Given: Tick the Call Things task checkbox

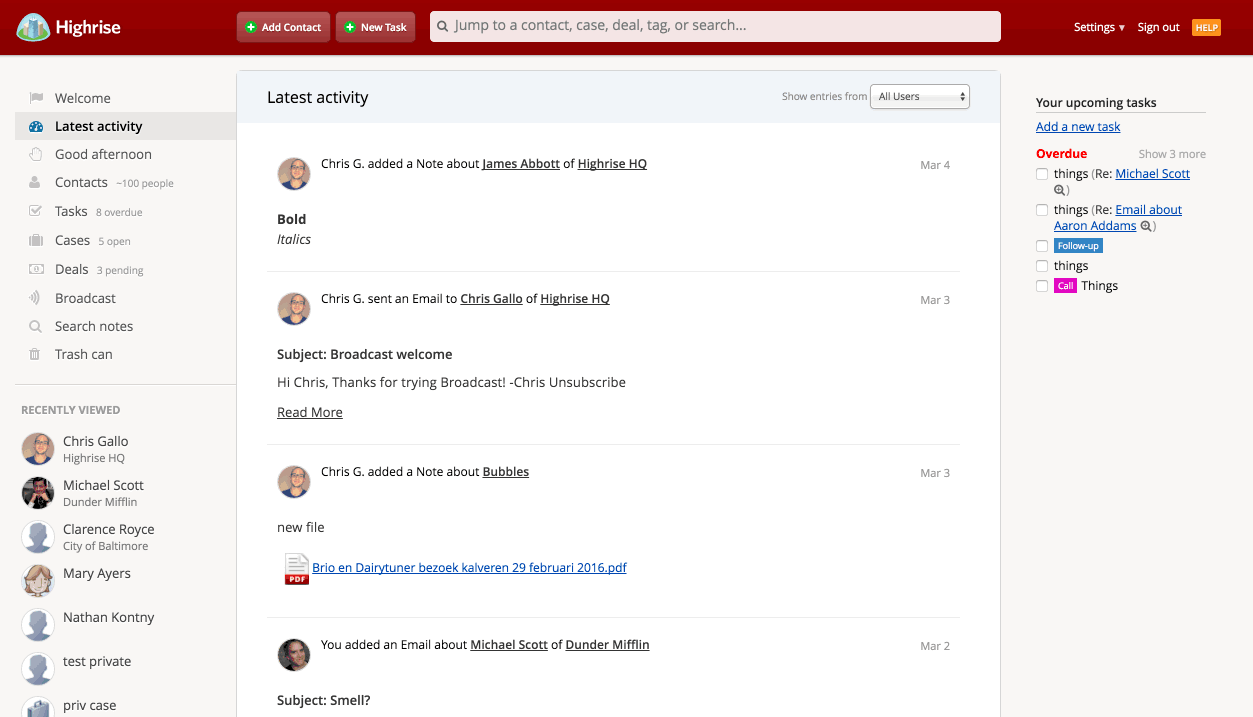Looking at the screenshot, I should 1042,286.
